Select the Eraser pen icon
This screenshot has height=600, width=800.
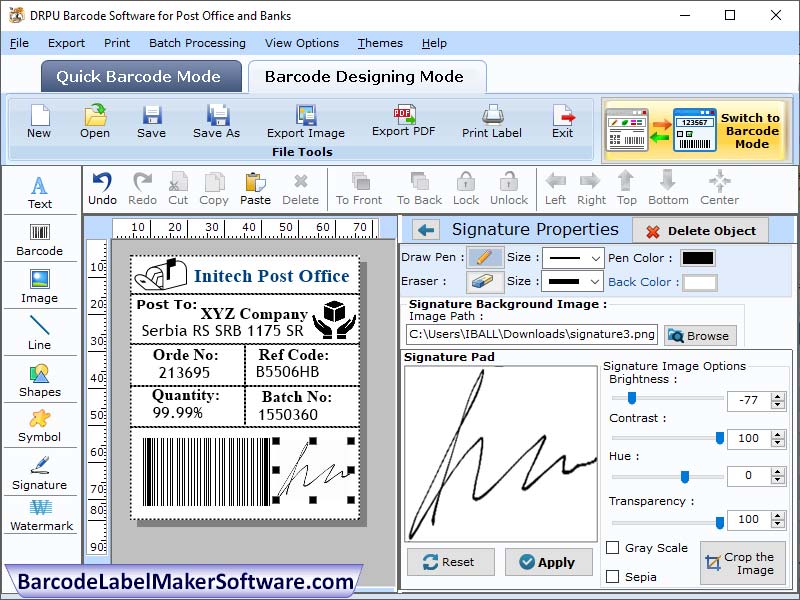pyautogui.click(x=483, y=282)
